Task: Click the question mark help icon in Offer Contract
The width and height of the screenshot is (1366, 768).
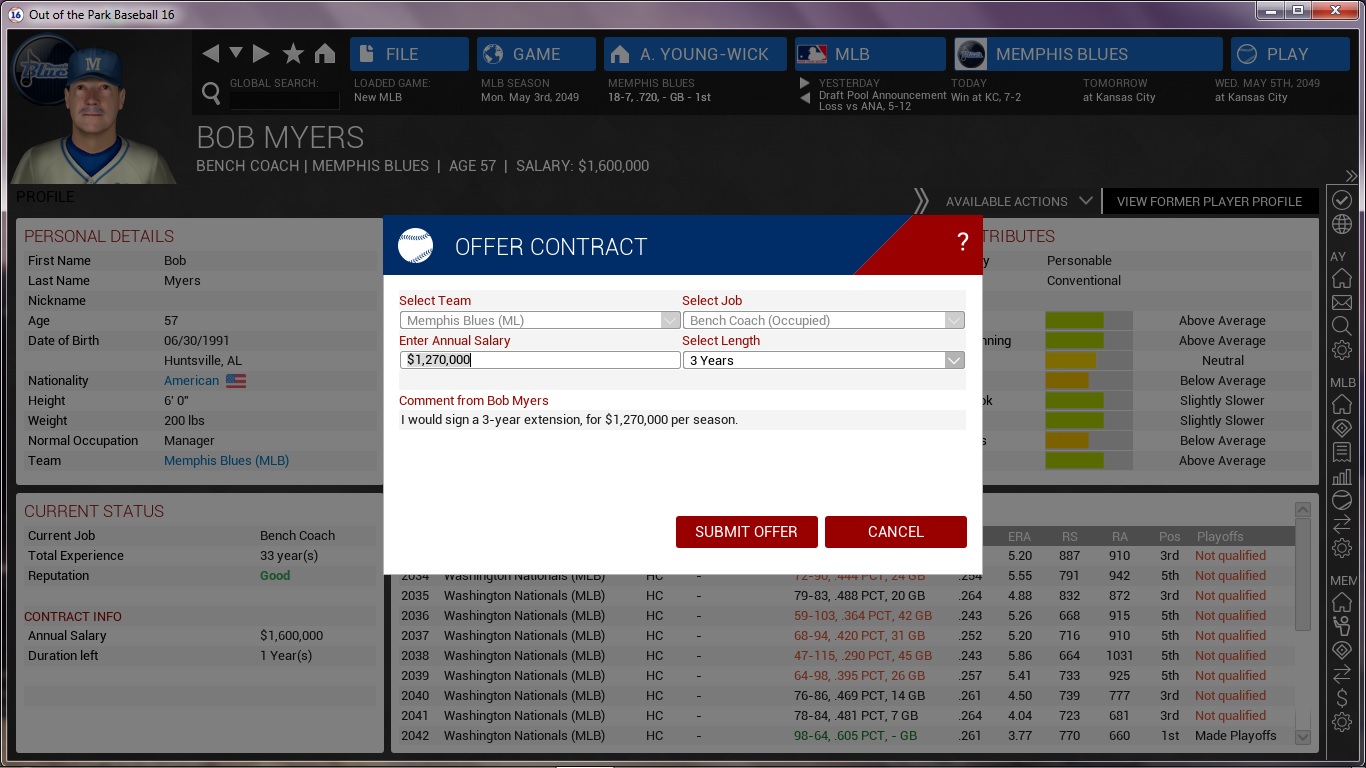Action: [962, 241]
